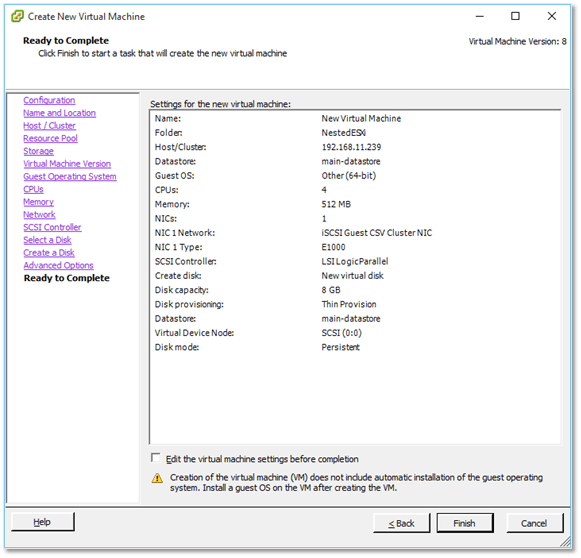
Task: Click the Finish button
Action: pos(465,523)
